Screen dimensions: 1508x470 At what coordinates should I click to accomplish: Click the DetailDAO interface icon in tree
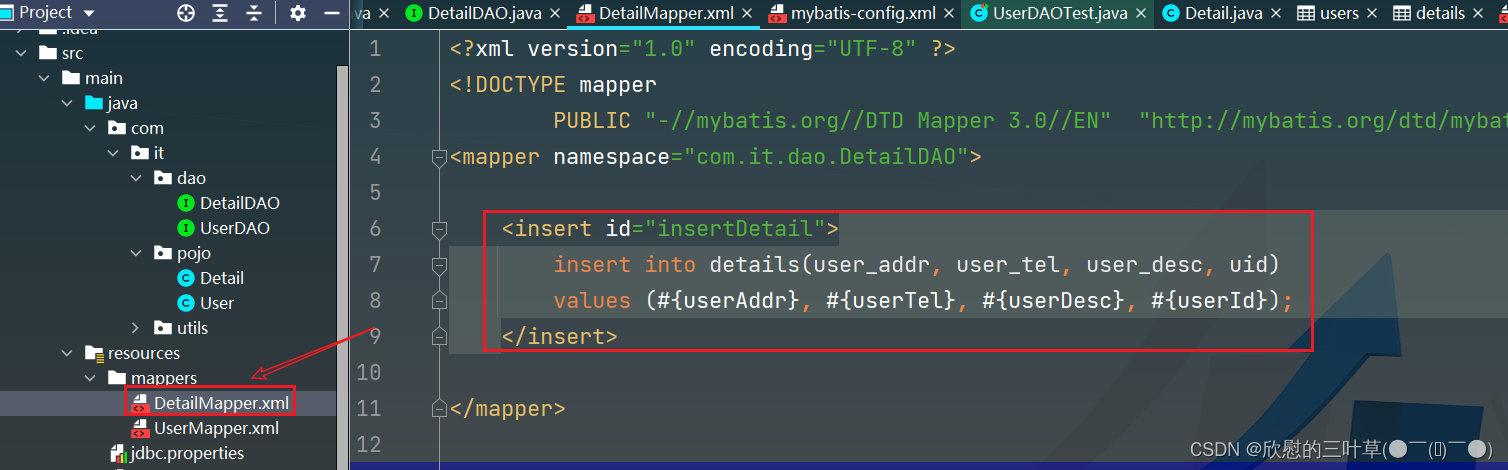coord(185,203)
